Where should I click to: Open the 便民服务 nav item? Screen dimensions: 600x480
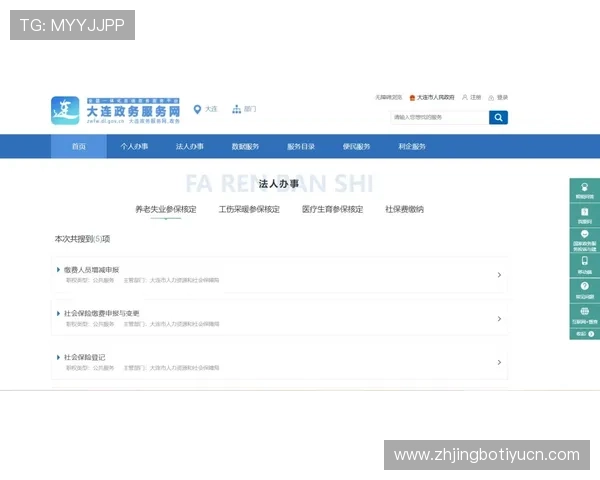point(356,146)
